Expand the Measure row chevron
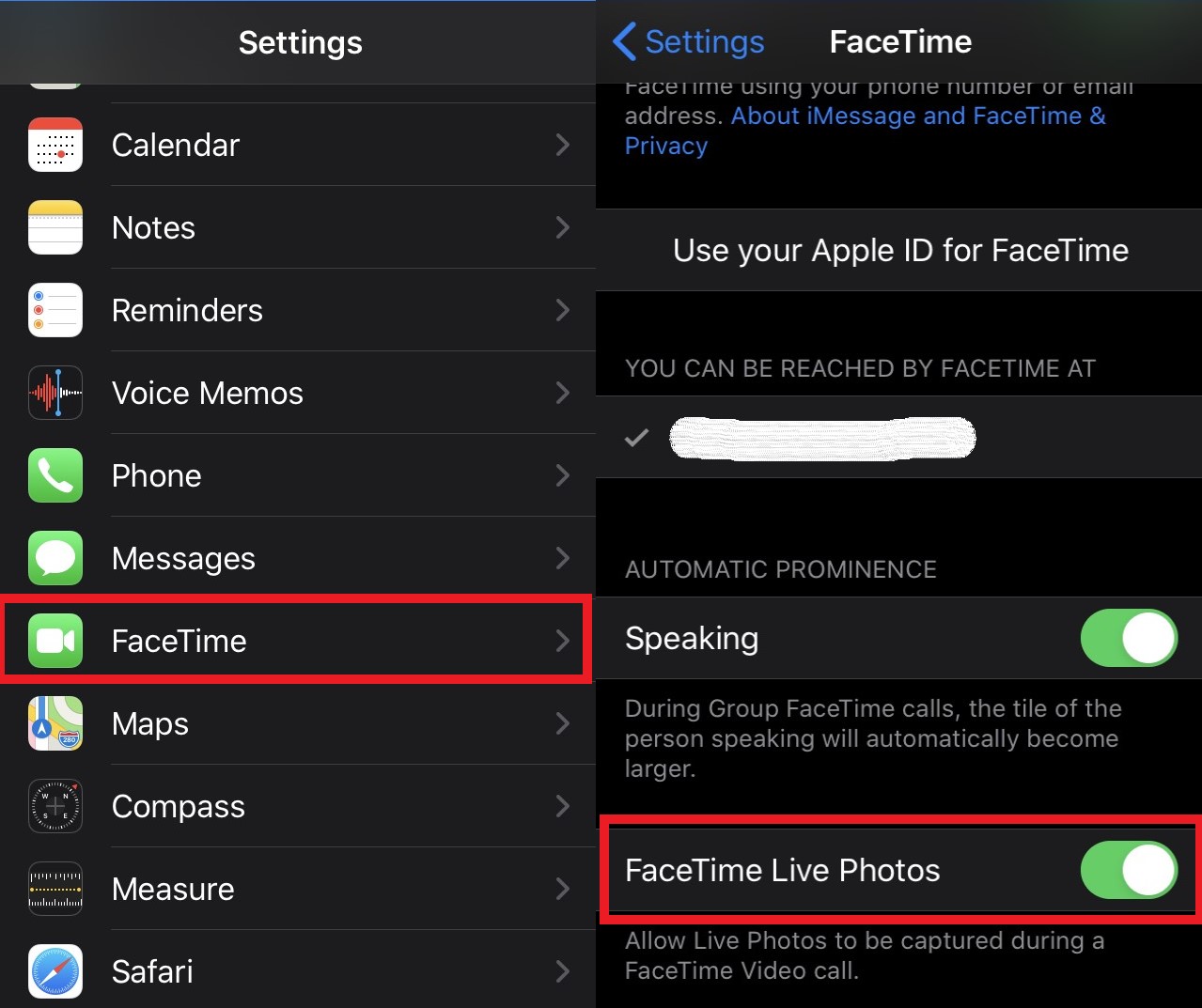 (x=562, y=889)
